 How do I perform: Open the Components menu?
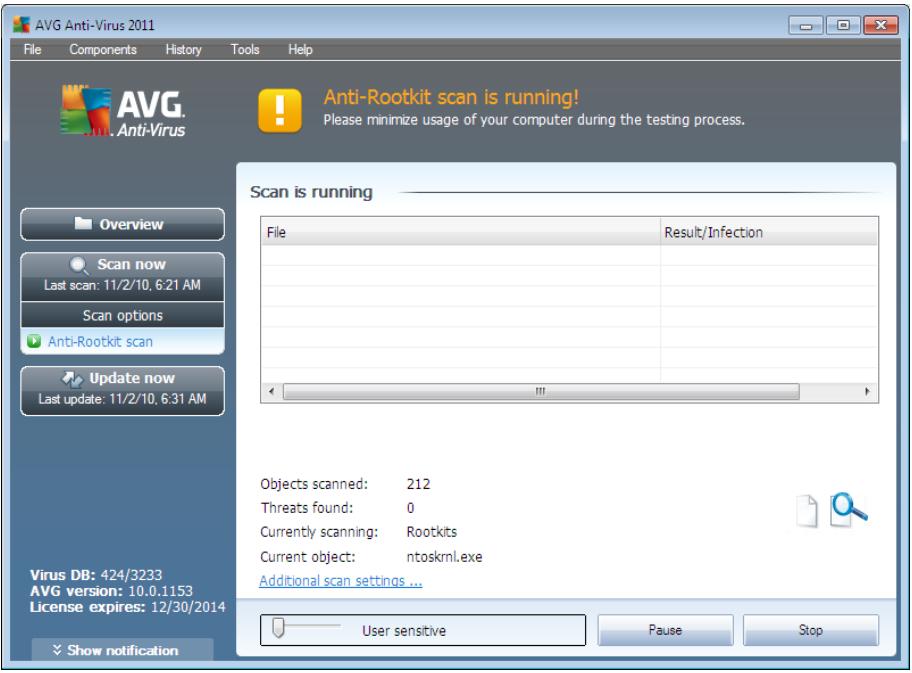[103, 49]
